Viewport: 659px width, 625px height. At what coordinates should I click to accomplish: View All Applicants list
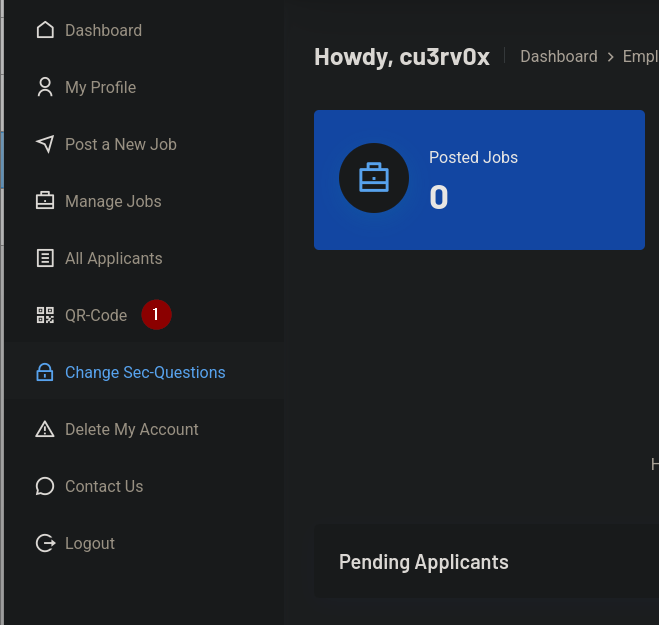coord(113,258)
